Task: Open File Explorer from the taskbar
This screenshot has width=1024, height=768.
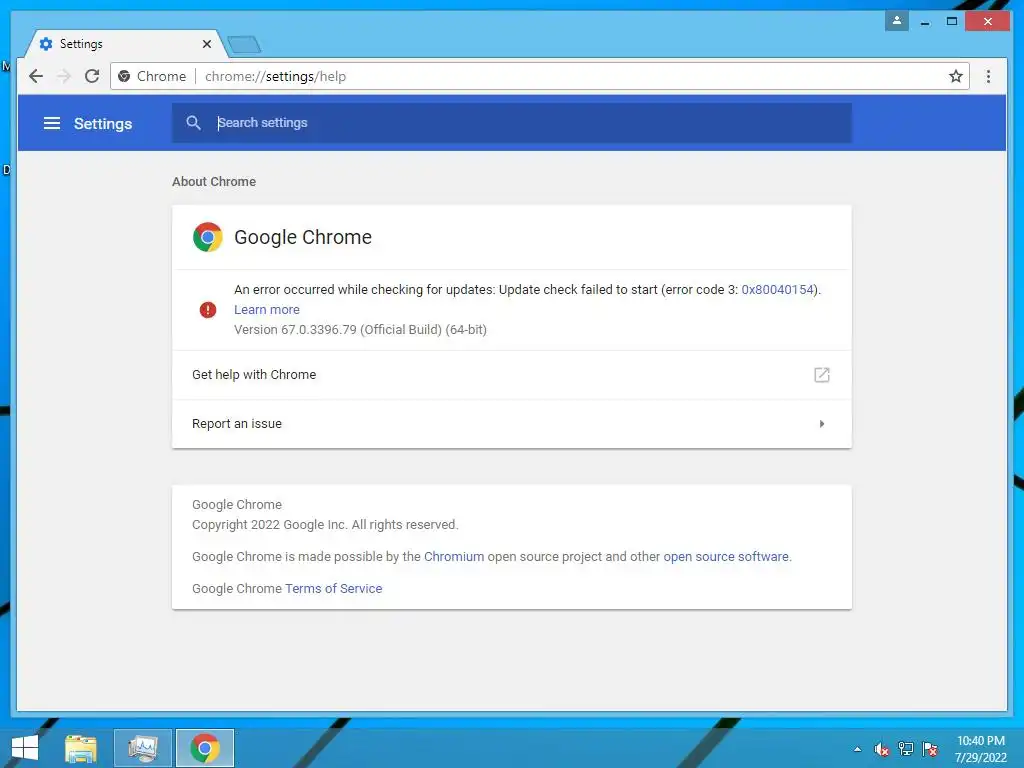Action: [80, 748]
